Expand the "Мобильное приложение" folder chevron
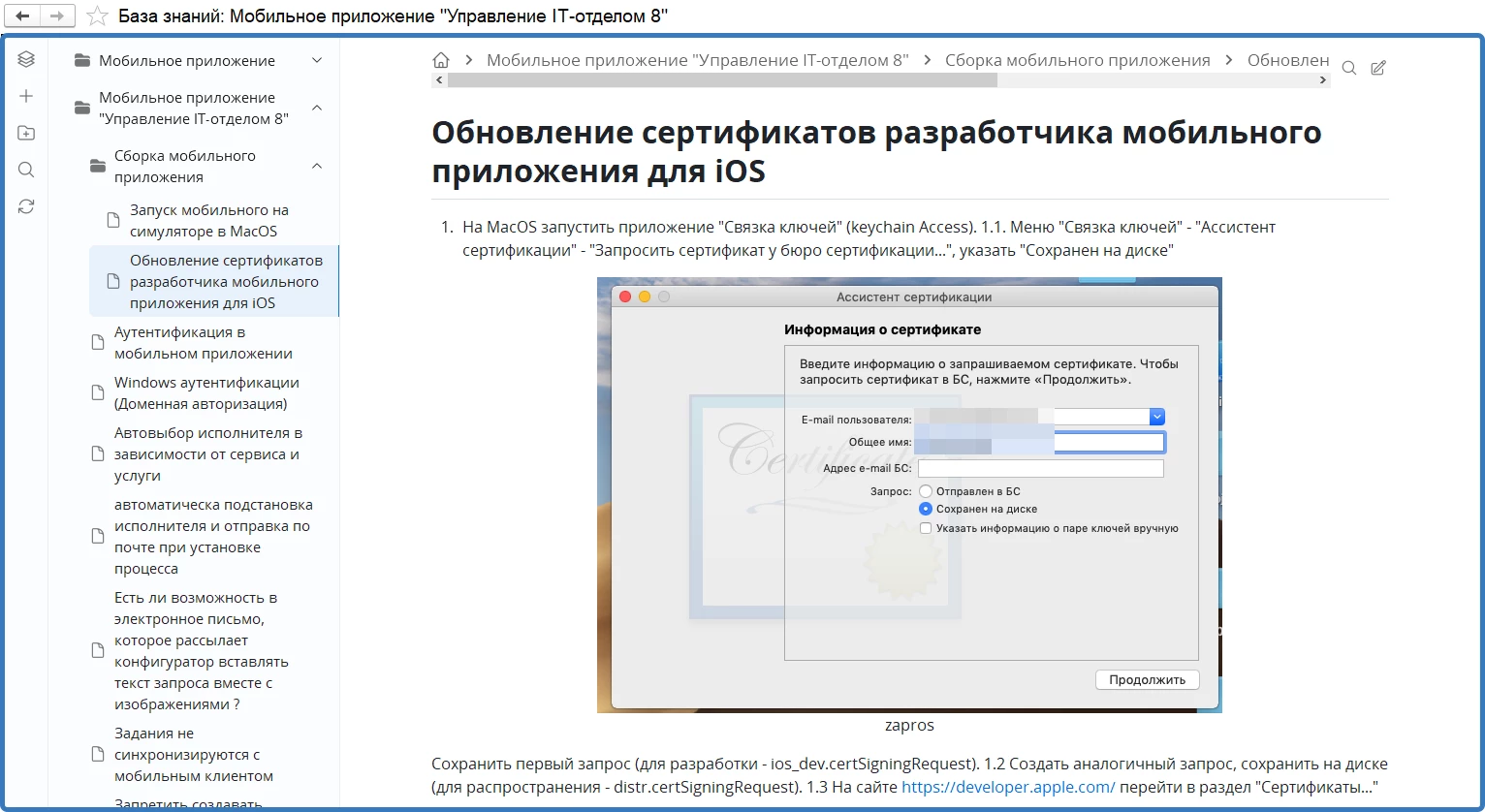The image size is (1485, 812). click(x=317, y=61)
